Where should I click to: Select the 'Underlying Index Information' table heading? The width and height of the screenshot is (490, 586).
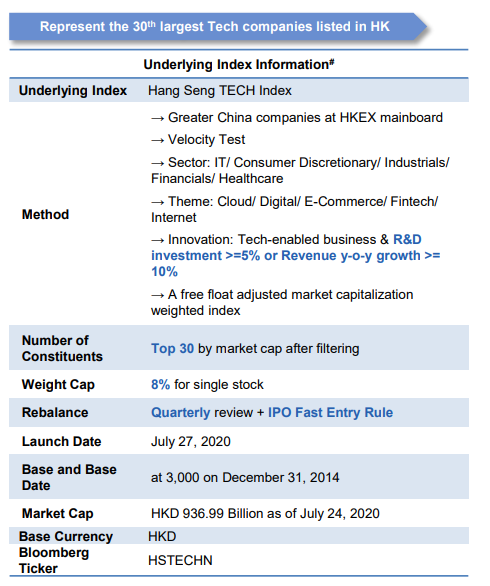tap(239, 65)
